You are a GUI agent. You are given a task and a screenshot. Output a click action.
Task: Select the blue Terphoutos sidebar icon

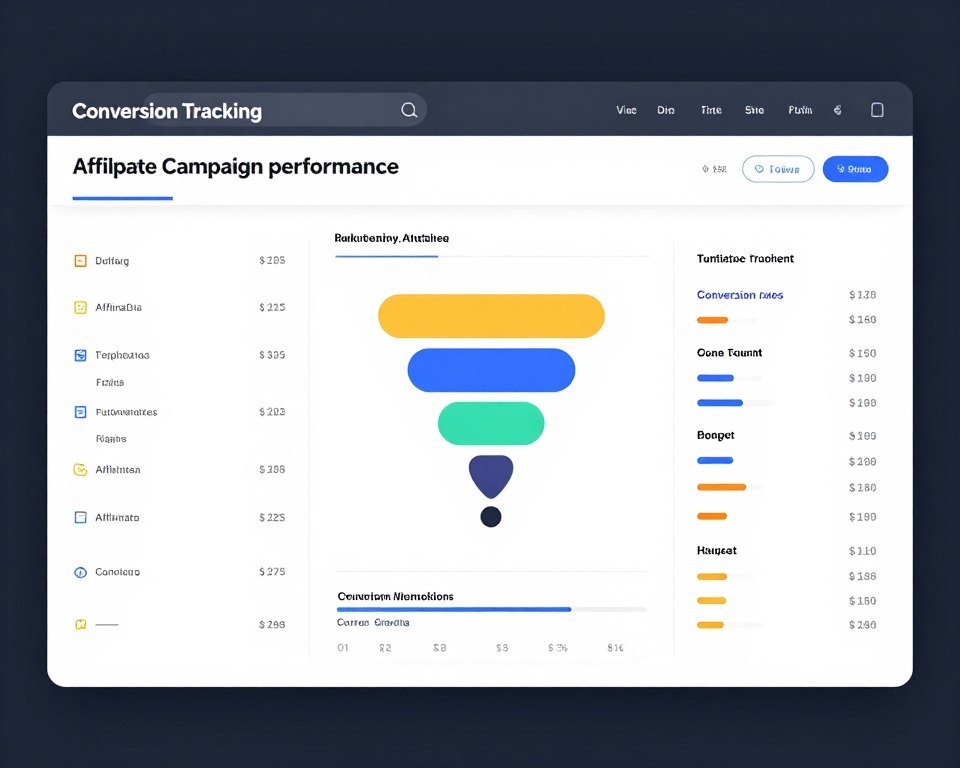click(79, 355)
